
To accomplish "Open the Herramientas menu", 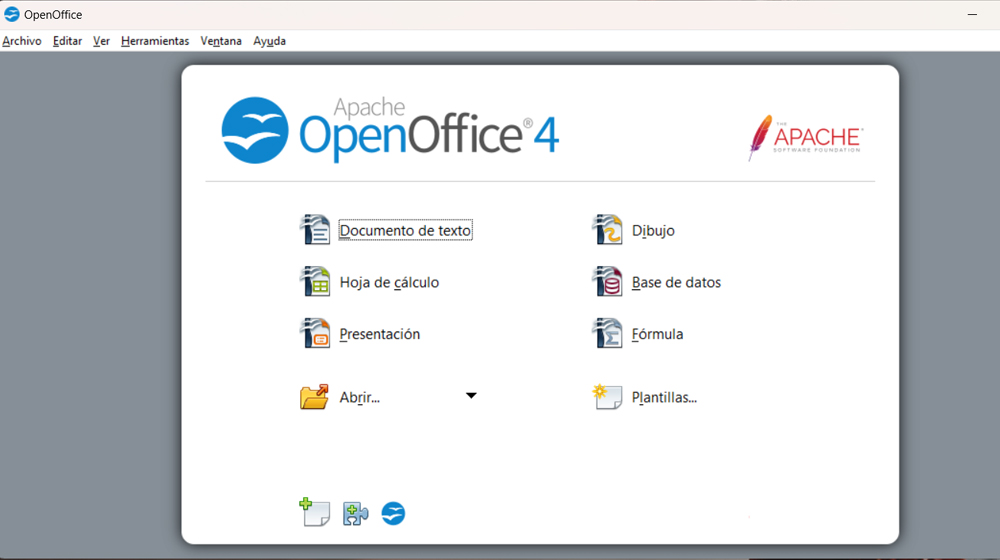I will click(x=155, y=41).
